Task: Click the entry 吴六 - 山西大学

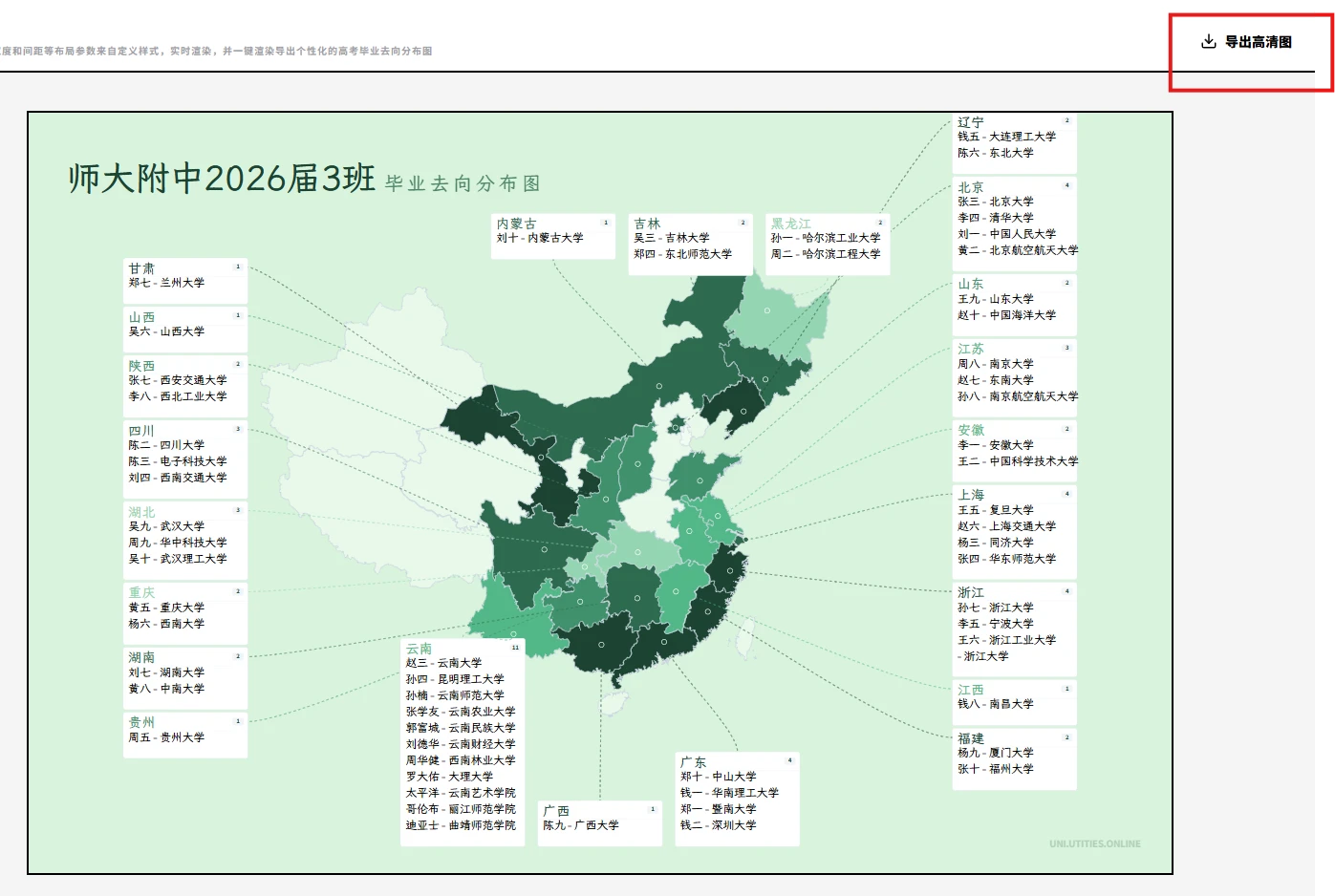Action: tap(166, 331)
